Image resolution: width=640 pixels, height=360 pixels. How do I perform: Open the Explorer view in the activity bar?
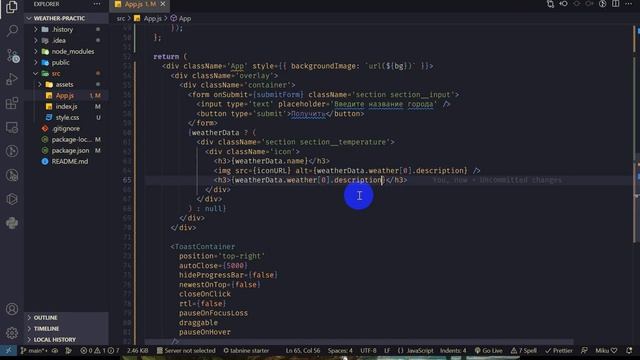pyautogui.click(x=12, y=7)
